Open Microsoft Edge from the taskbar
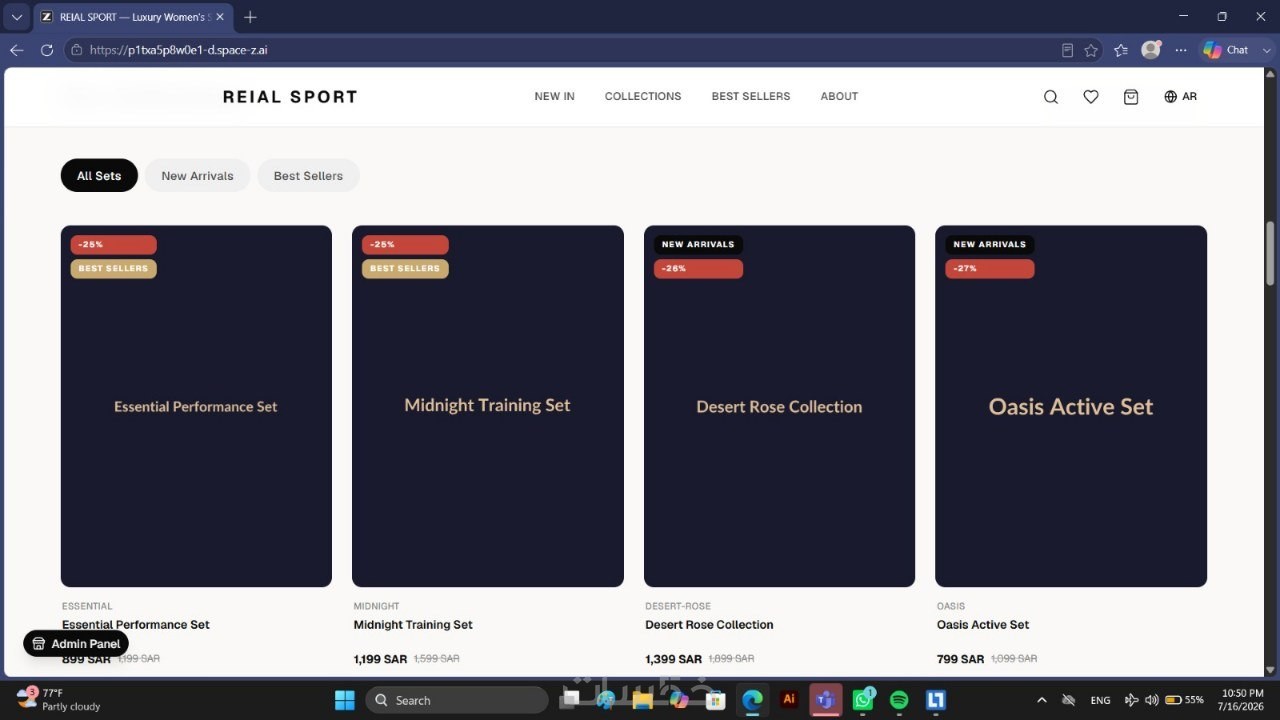The height and width of the screenshot is (720, 1280). tap(752, 700)
